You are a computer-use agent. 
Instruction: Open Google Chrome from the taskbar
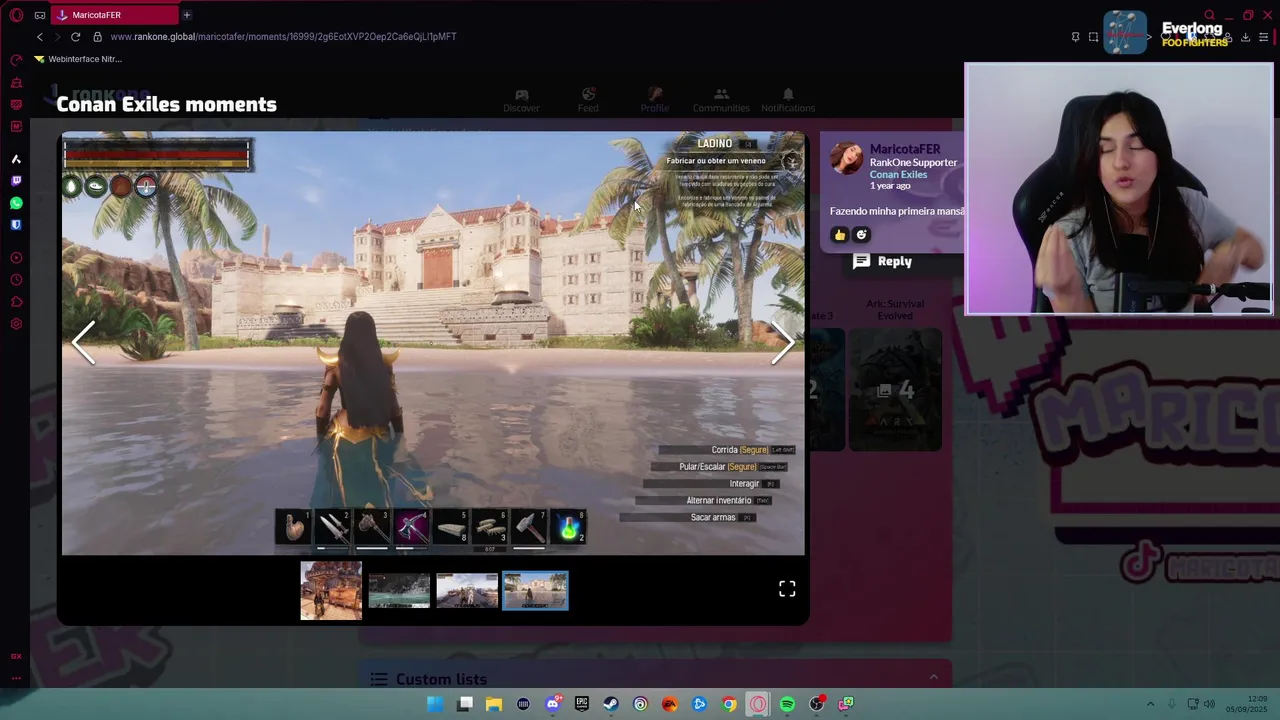pos(729,704)
